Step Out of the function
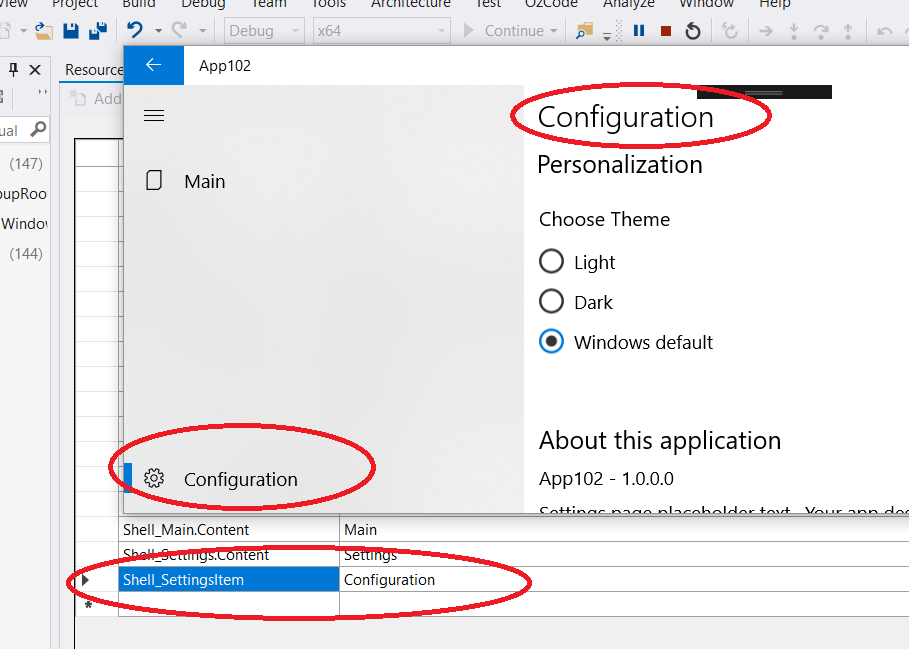This screenshot has height=649, width=909. point(848,31)
